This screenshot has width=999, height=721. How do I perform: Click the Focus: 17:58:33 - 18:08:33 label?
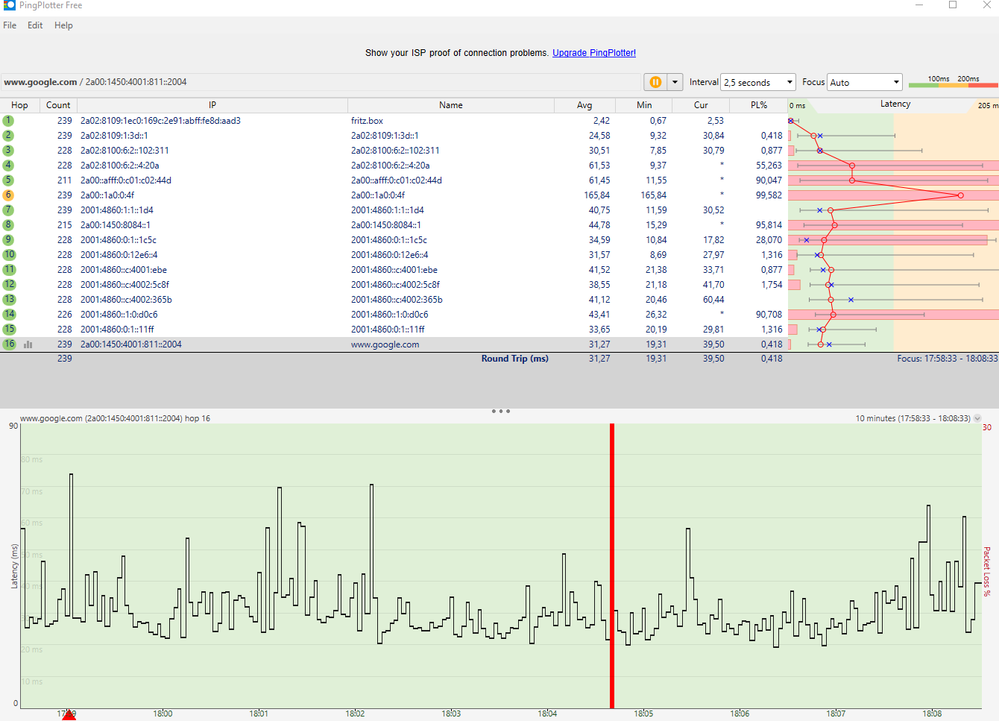click(947, 359)
